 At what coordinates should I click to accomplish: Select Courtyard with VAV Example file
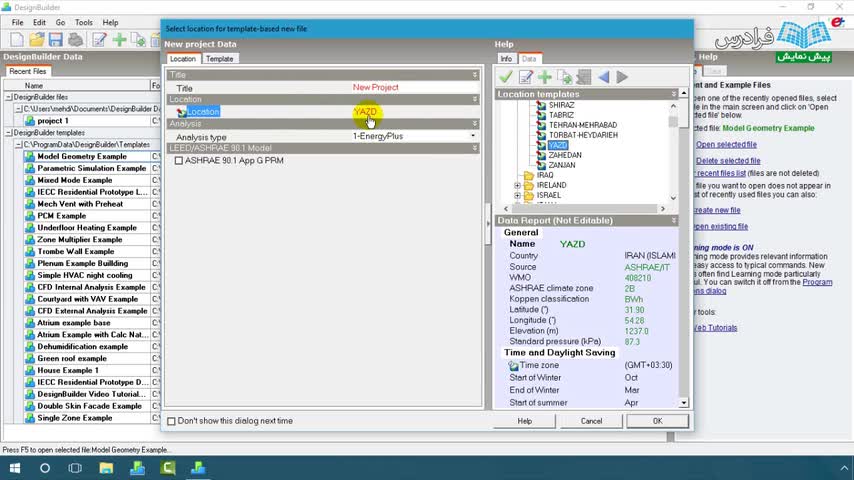point(88,299)
